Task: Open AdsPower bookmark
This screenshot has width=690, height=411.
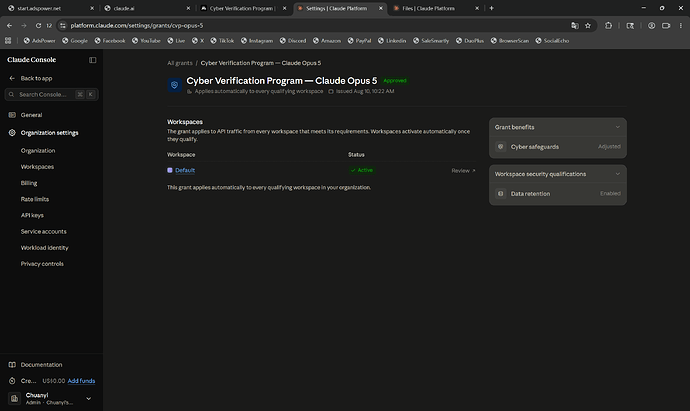Action: (40, 40)
